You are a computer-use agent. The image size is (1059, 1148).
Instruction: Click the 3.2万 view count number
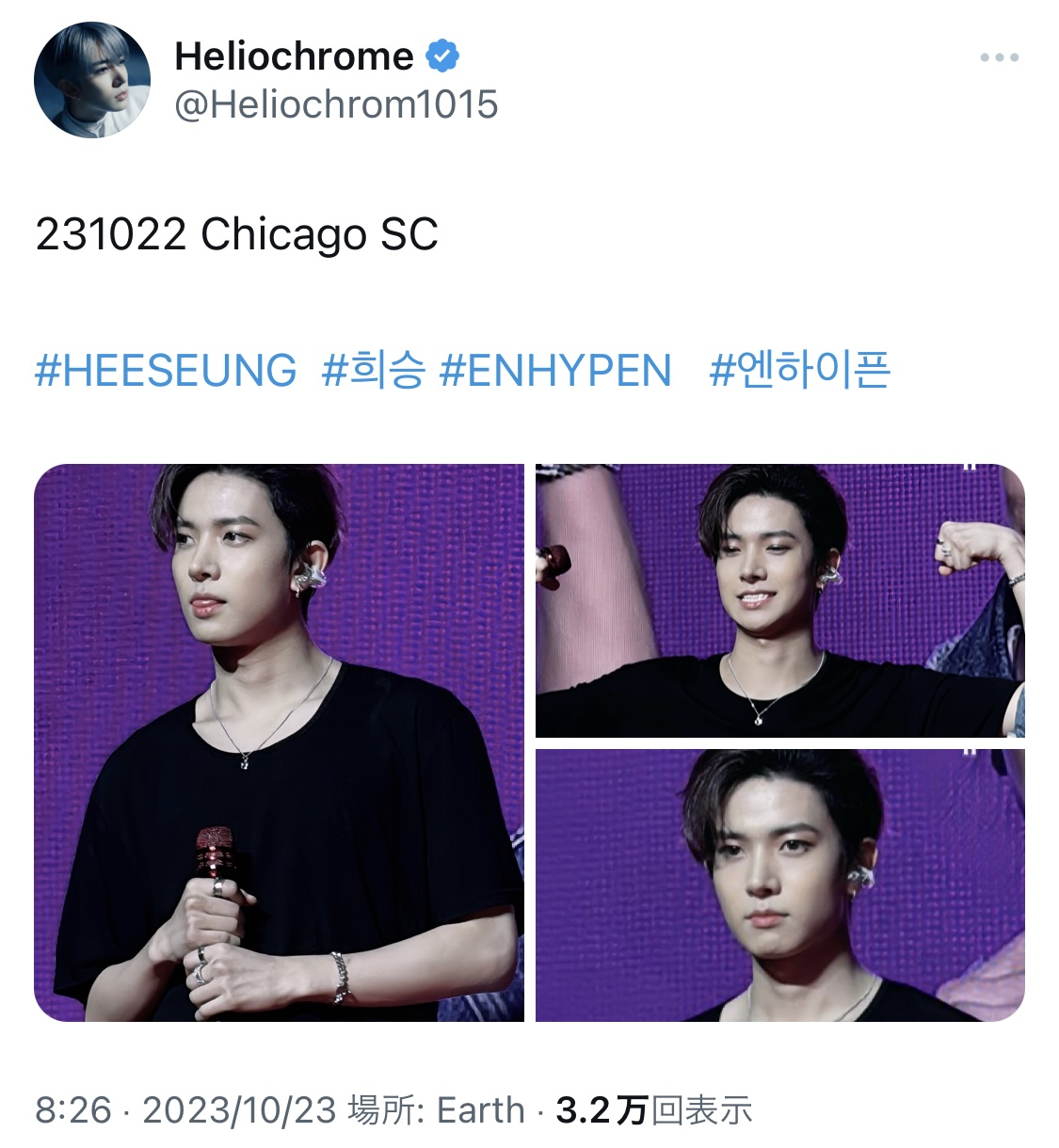(602, 1110)
